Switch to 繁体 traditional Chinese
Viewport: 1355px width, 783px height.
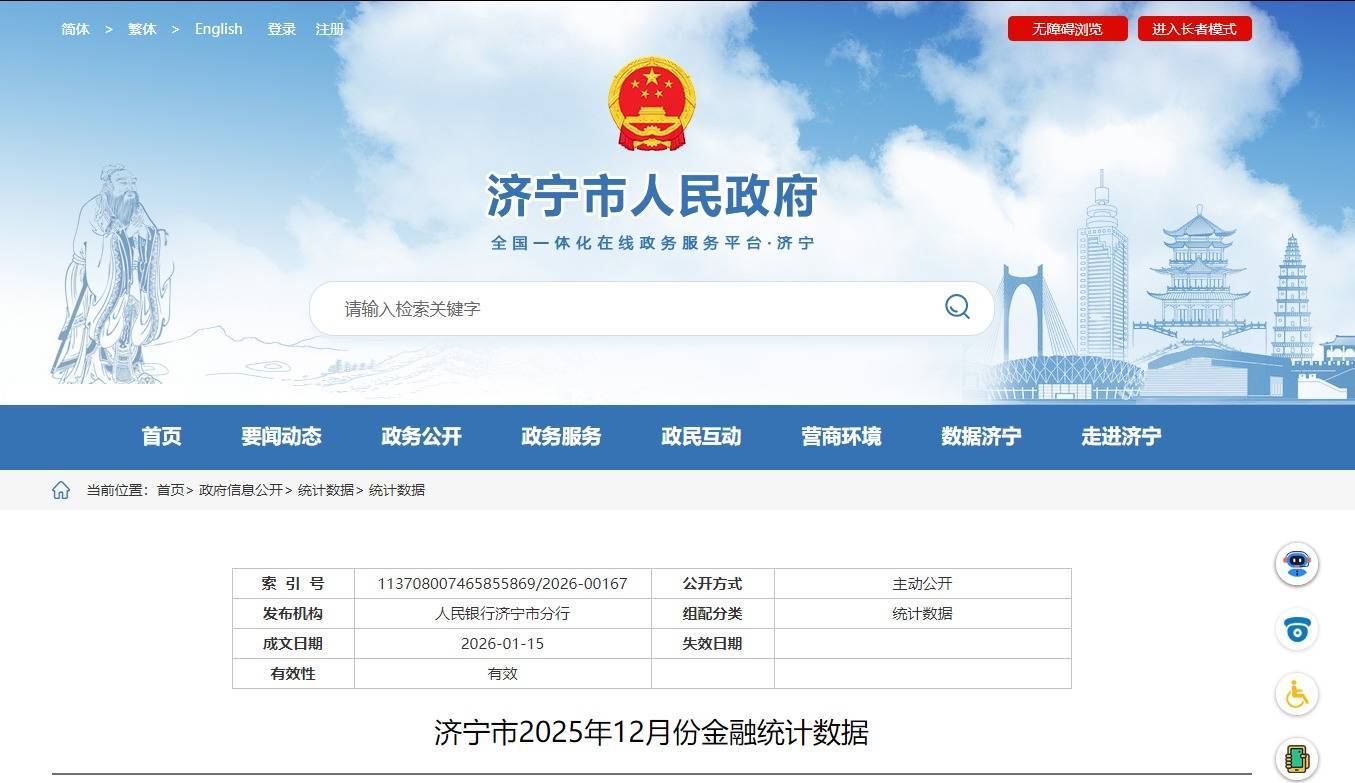pyautogui.click(x=142, y=29)
